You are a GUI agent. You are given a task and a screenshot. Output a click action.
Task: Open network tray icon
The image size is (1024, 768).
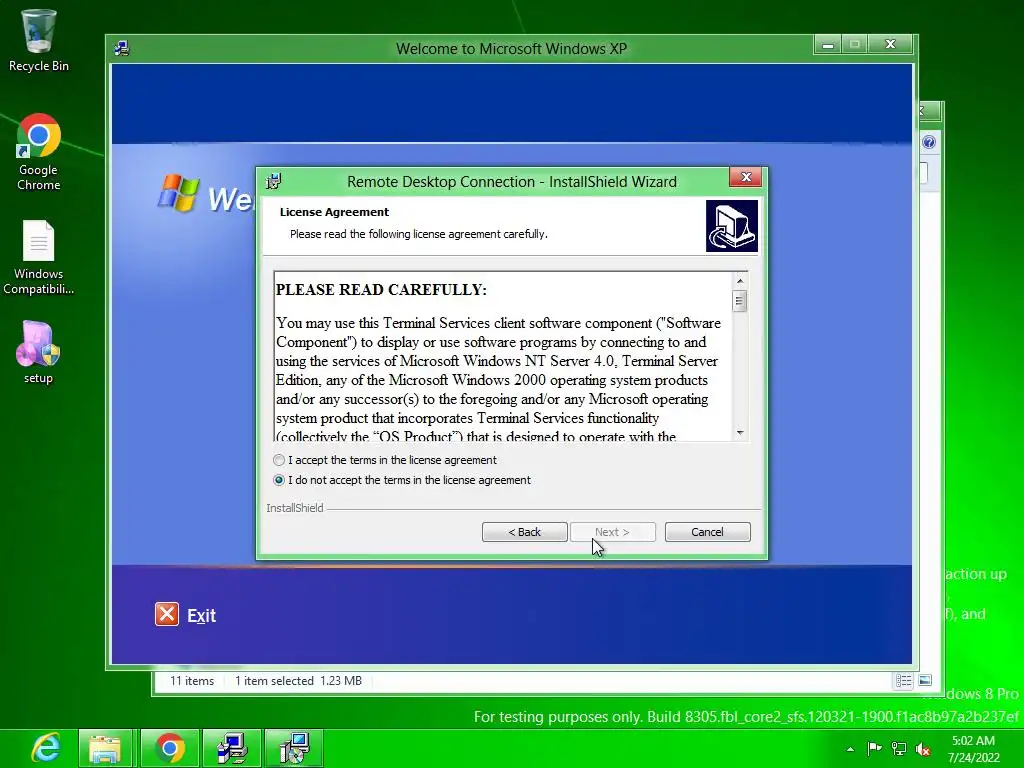point(899,749)
